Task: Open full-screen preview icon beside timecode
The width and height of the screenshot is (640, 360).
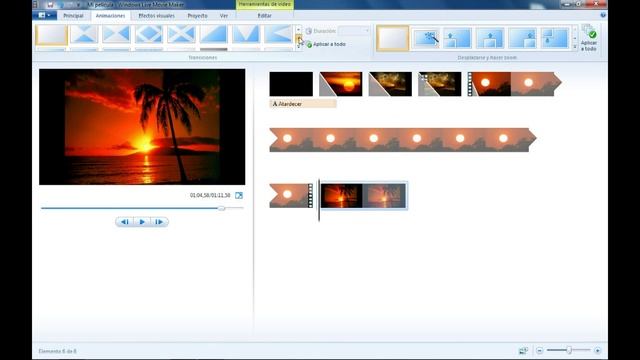Action: point(239,196)
